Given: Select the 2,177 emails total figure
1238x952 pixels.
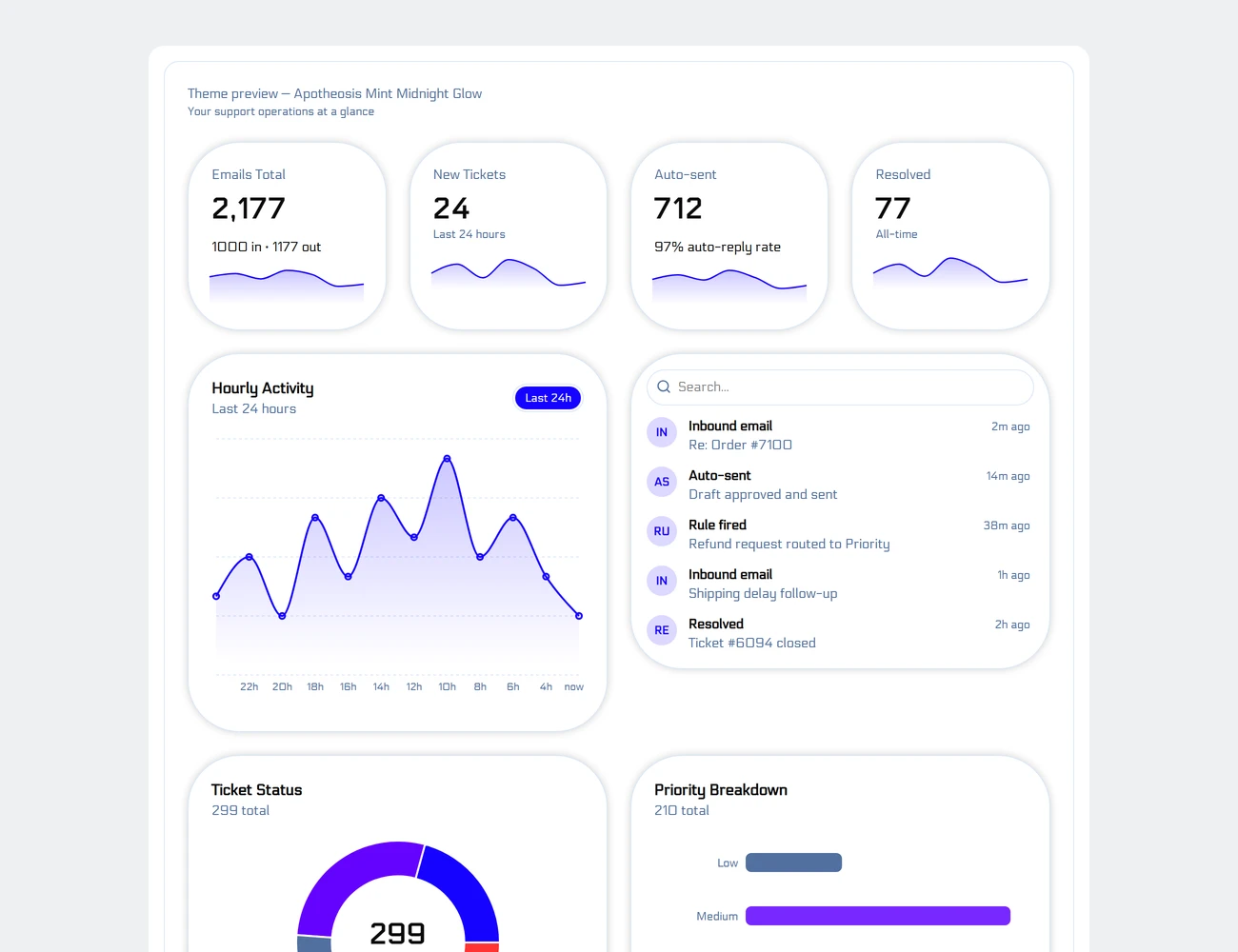Looking at the screenshot, I should point(249,208).
